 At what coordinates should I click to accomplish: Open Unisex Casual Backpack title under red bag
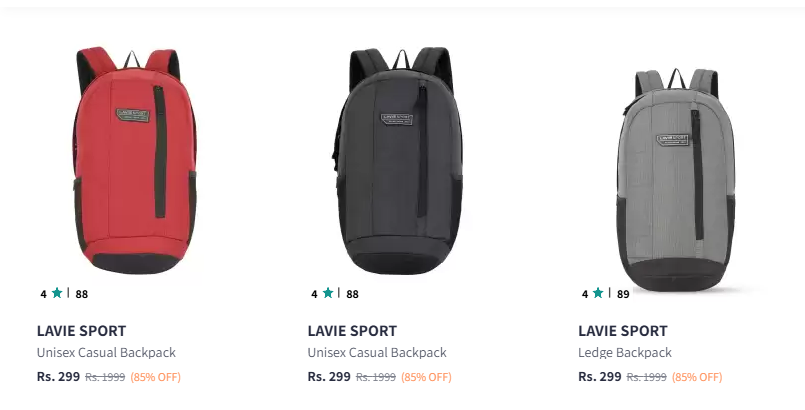click(106, 353)
